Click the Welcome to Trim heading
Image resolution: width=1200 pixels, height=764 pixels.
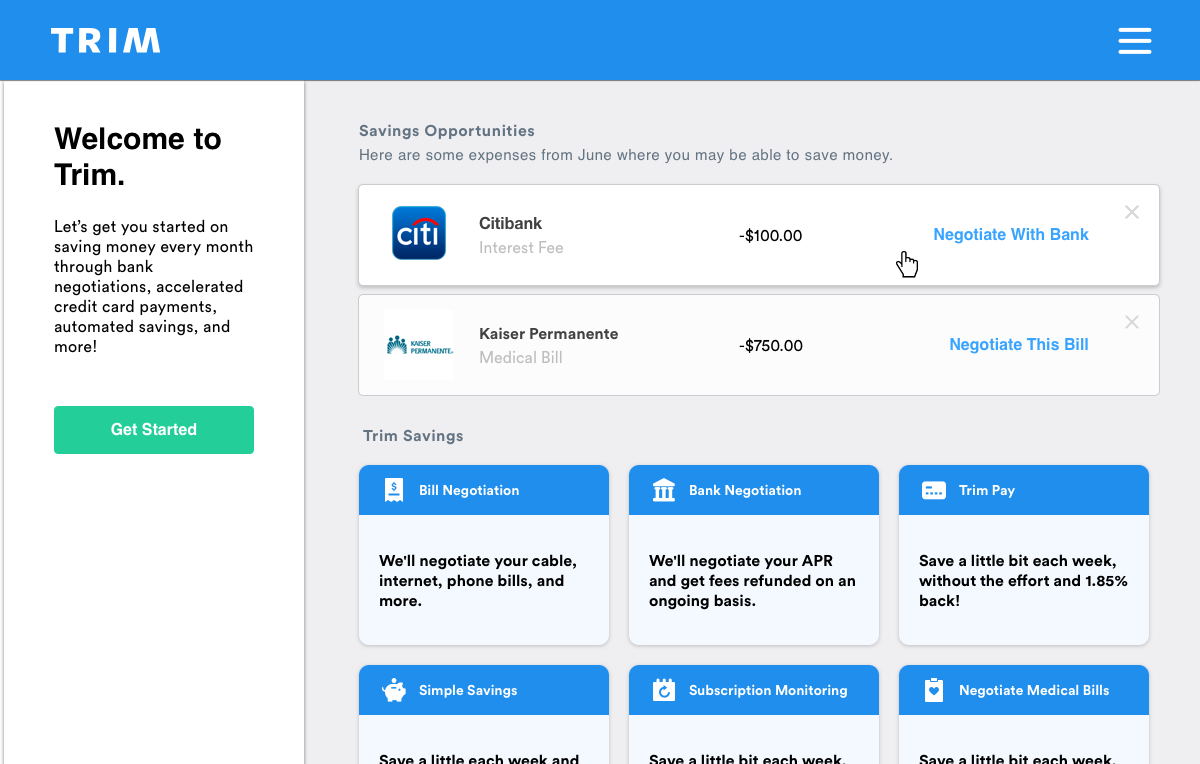[138, 157]
